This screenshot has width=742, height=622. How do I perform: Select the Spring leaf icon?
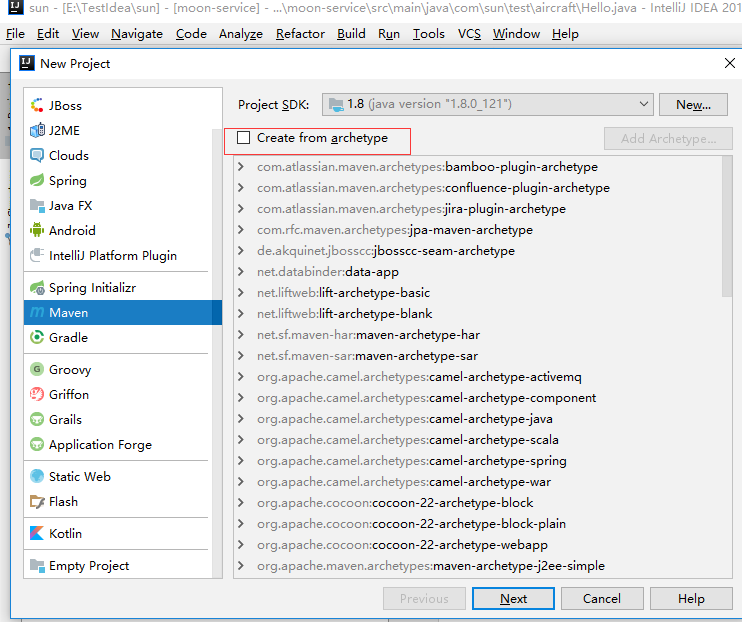coord(37,180)
